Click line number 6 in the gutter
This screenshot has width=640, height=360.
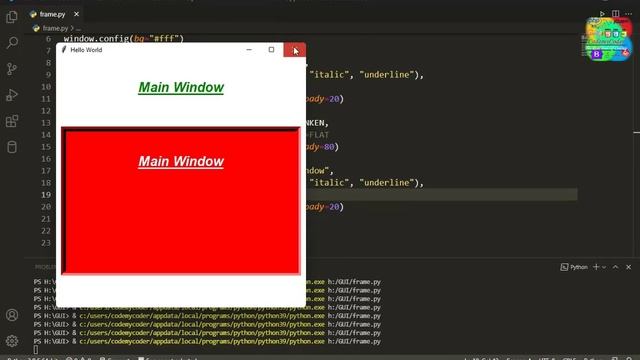(49, 39)
